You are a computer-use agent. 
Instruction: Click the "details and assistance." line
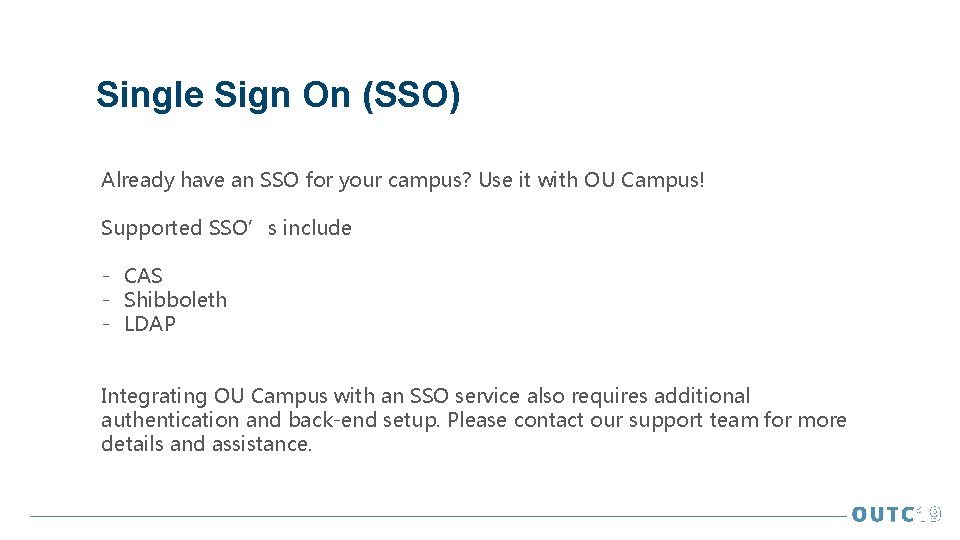click(207, 444)
